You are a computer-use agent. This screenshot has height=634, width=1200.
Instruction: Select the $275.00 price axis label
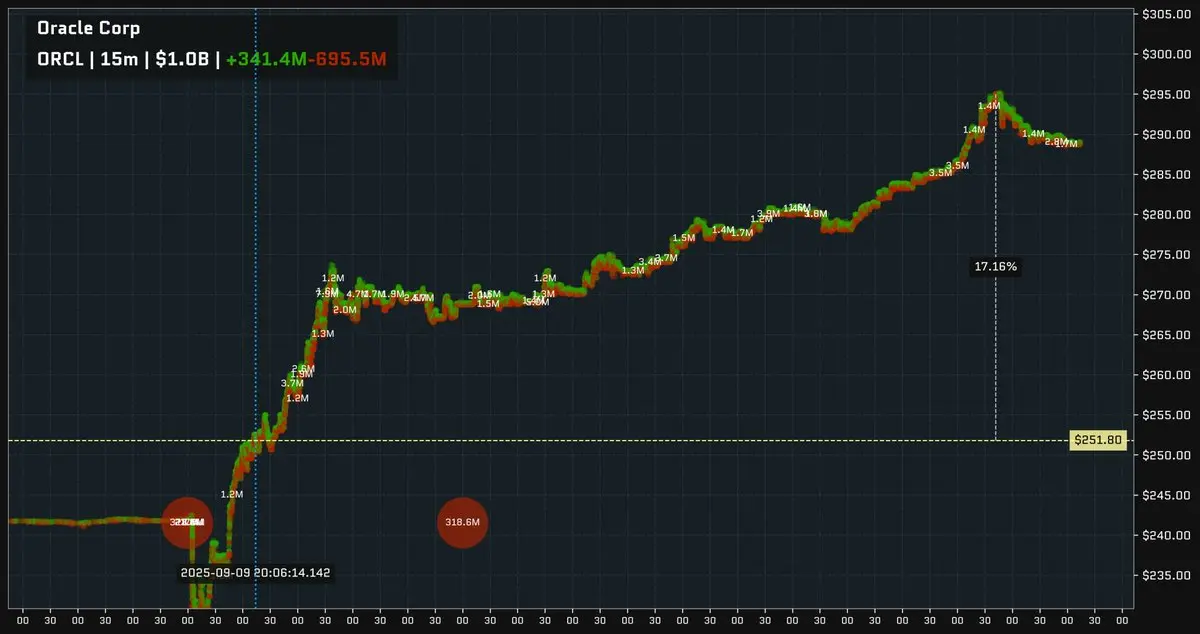[1169, 254]
